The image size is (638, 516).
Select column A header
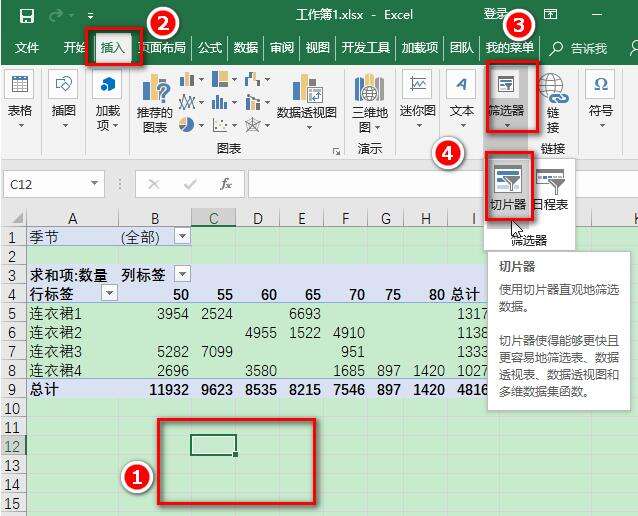point(72,219)
